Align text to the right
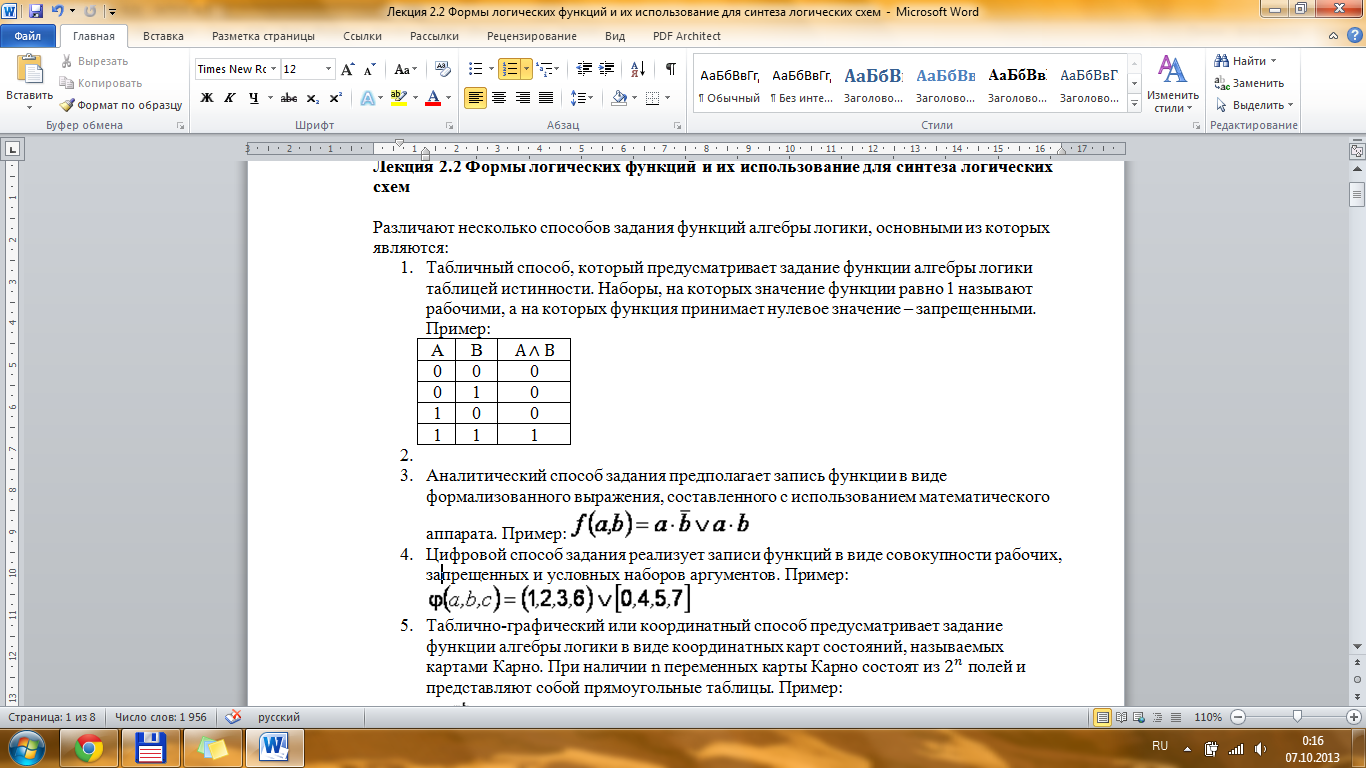The width and height of the screenshot is (1366, 768). point(522,97)
